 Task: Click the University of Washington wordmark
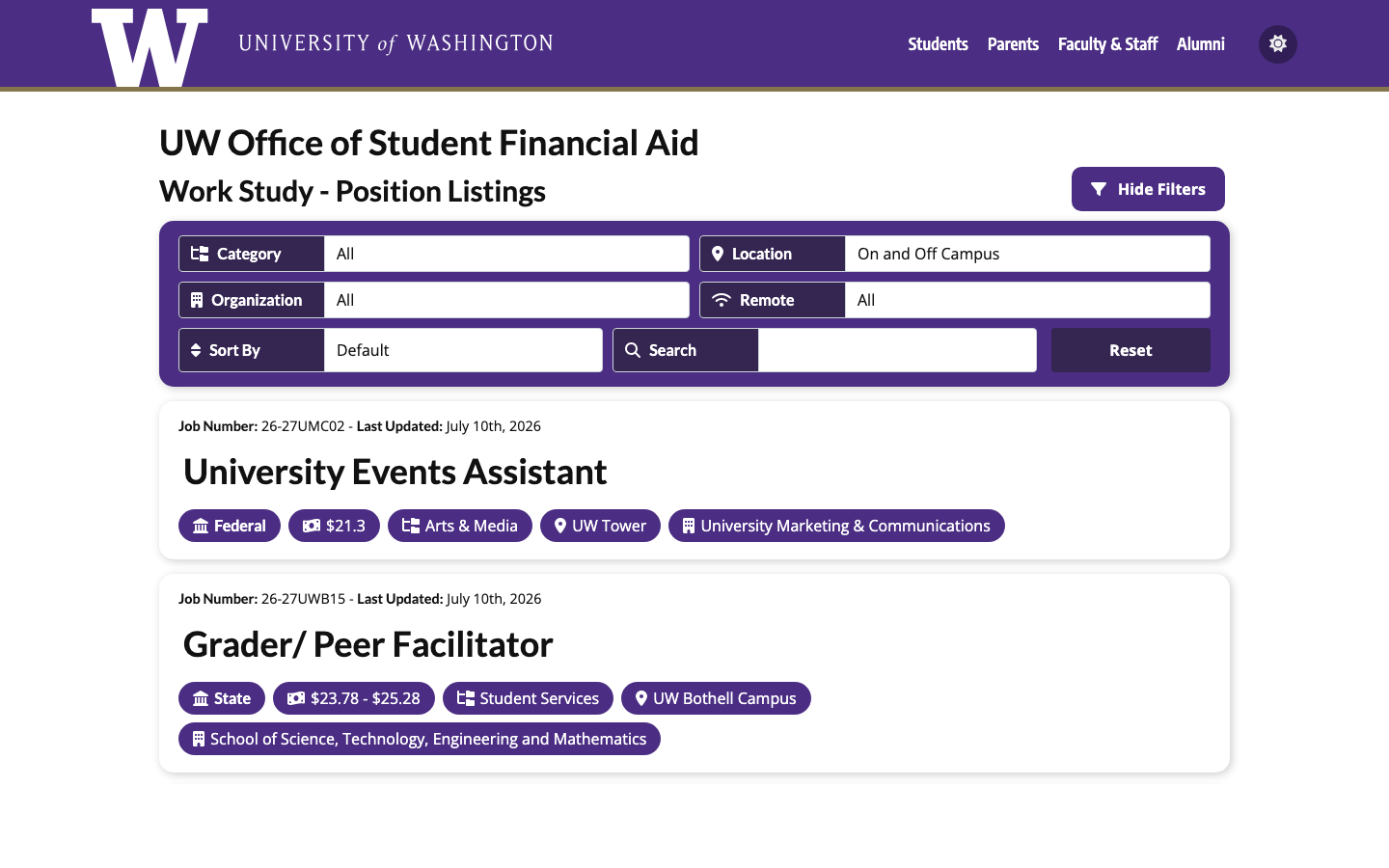point(395,43)
